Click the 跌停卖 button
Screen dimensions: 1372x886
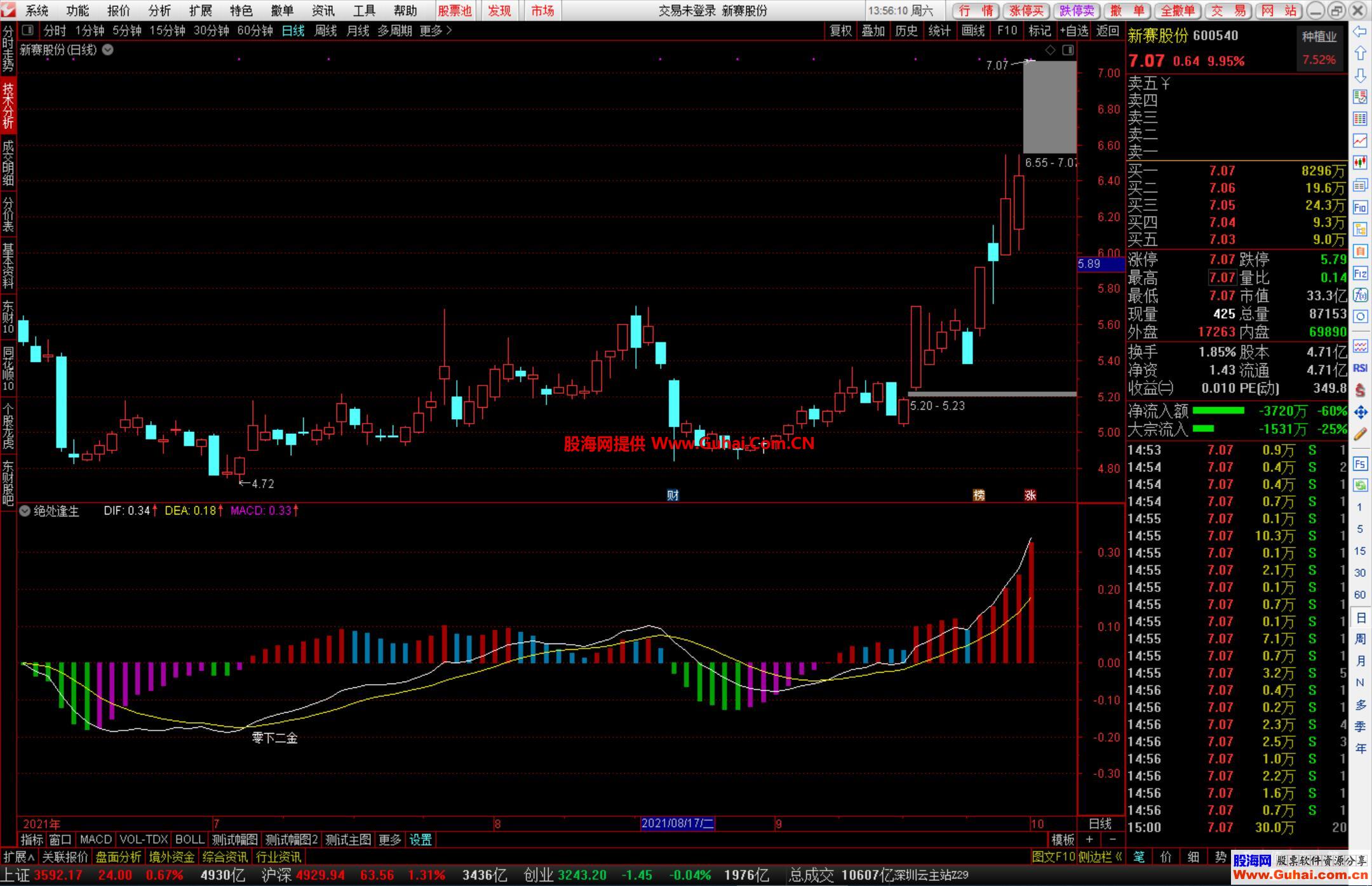point(1077,11)
